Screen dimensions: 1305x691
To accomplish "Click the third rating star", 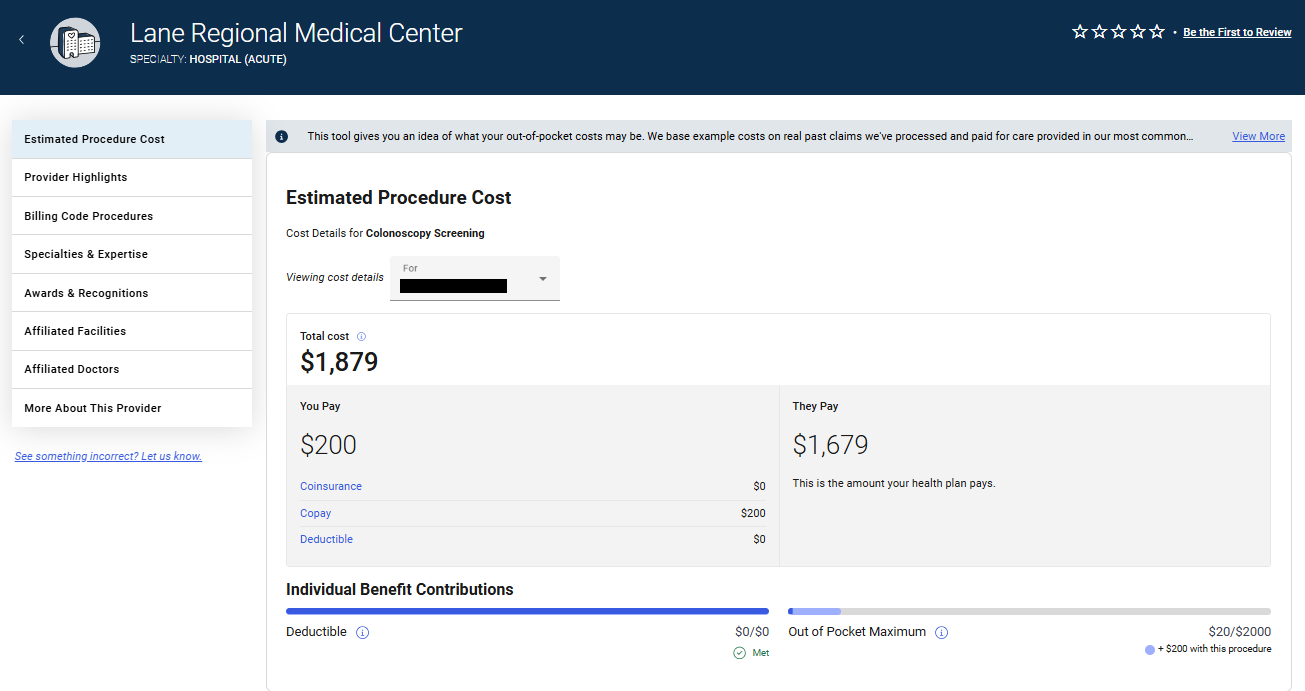I will [x=1118, y=32].
